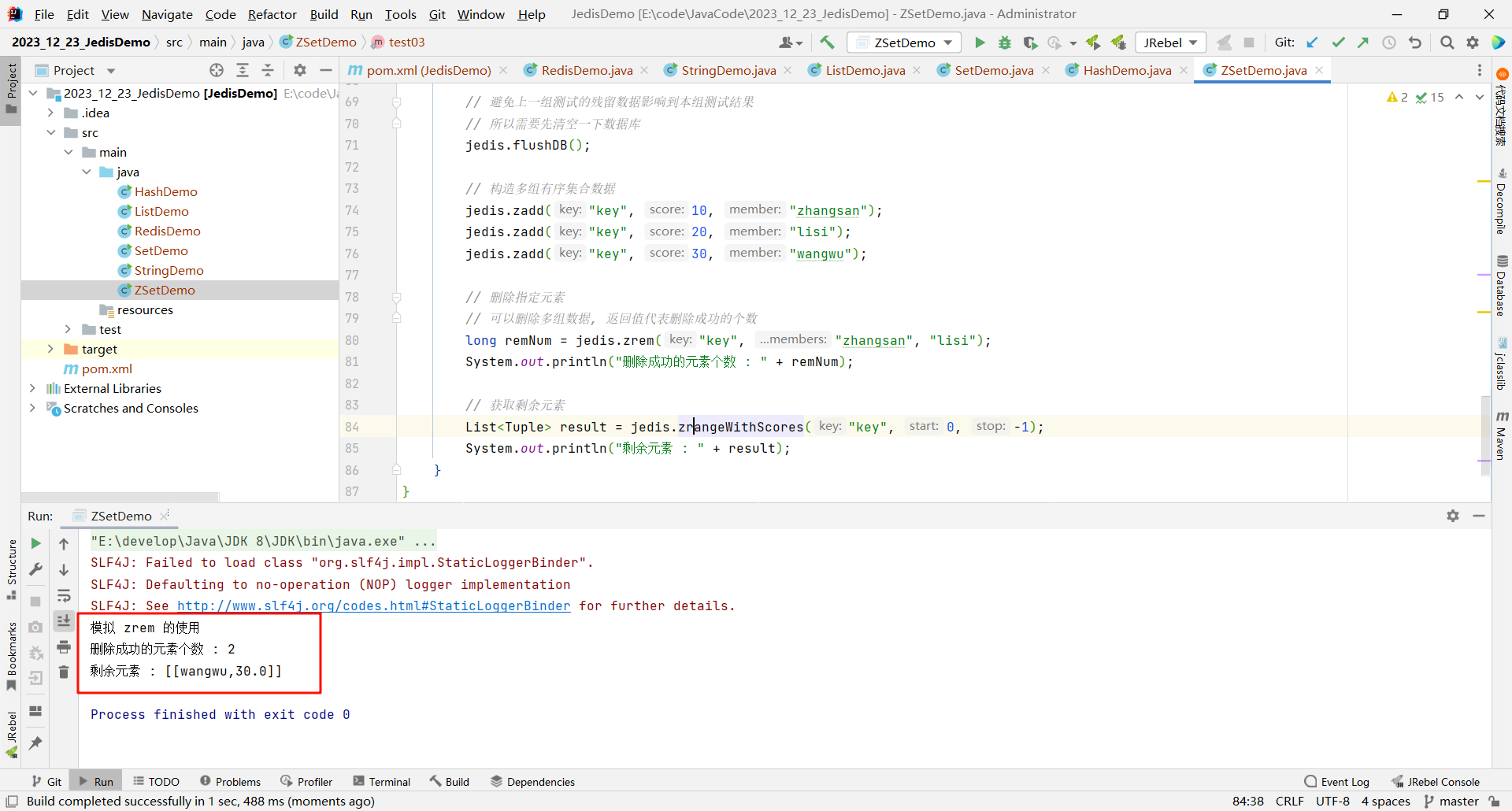1512x811 pixels.
Task: Open the slf4j StaticLoggerBinder link
Action: click(x=373, y=605)
